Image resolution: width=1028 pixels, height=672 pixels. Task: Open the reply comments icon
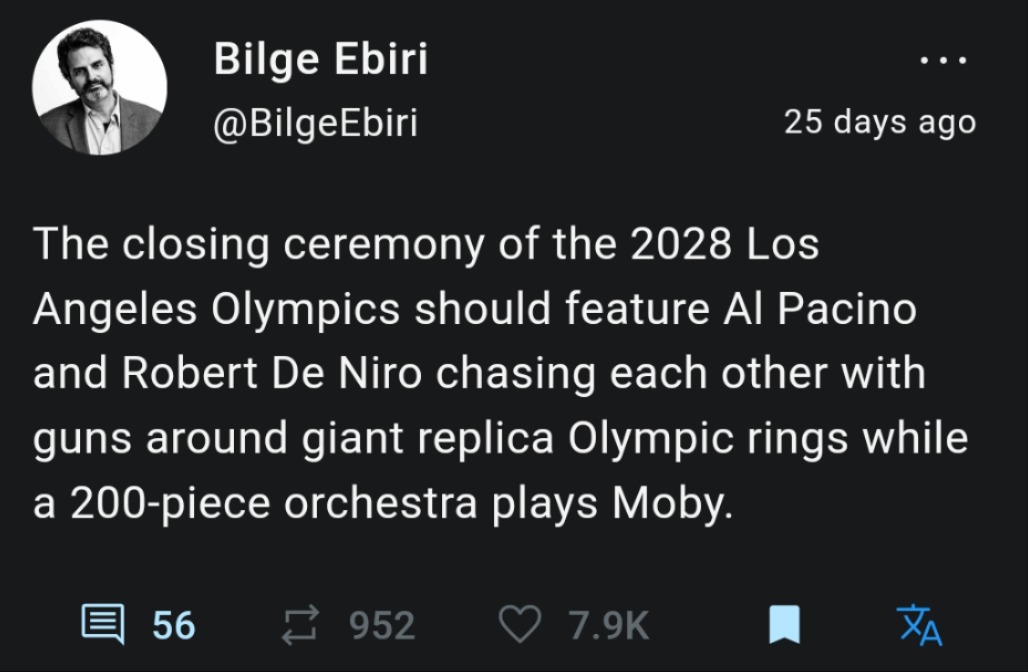[x=101, y=625]
